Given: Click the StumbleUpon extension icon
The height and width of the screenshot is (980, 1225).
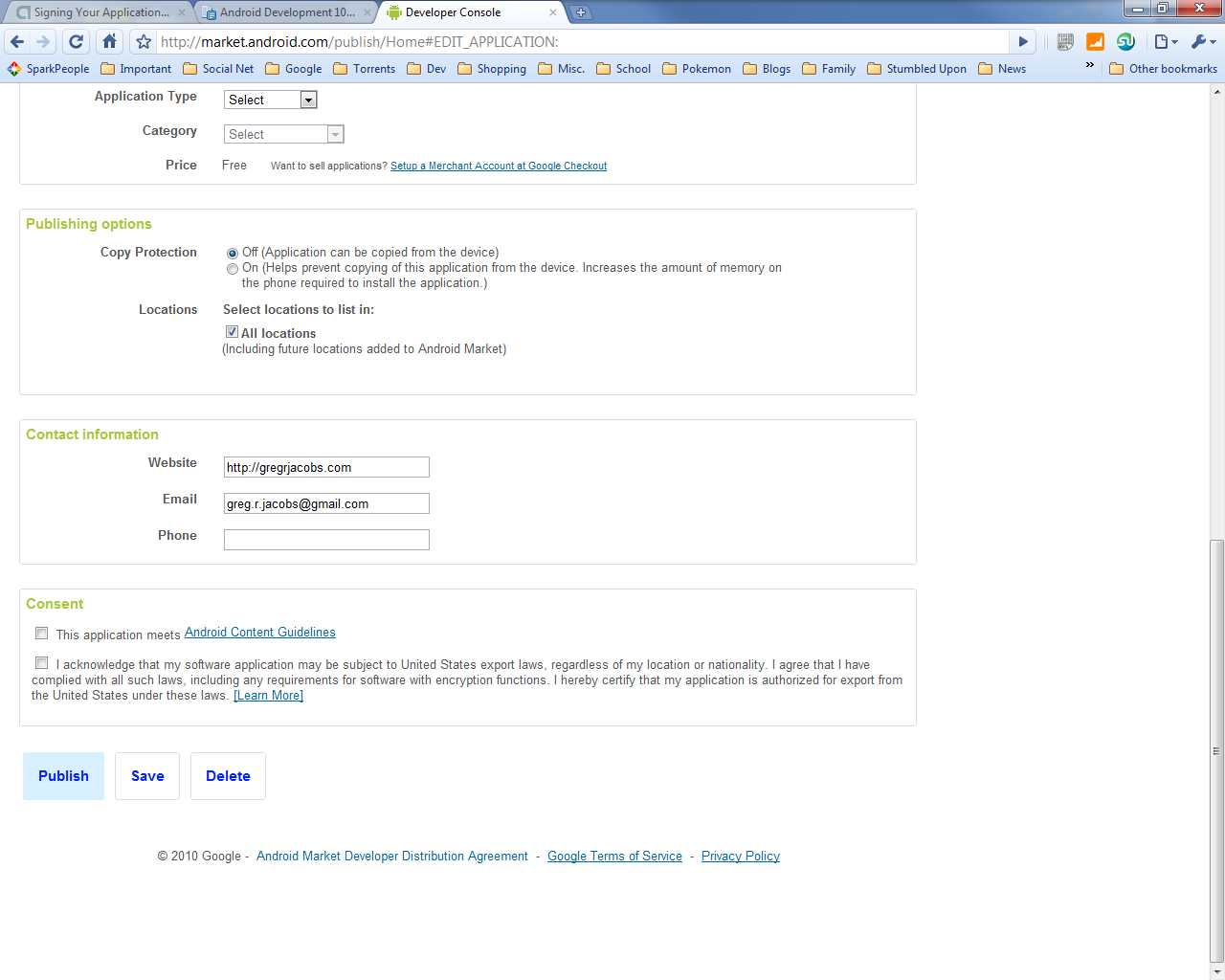Looking at the screenshot, I should [x=1125, y=42].
